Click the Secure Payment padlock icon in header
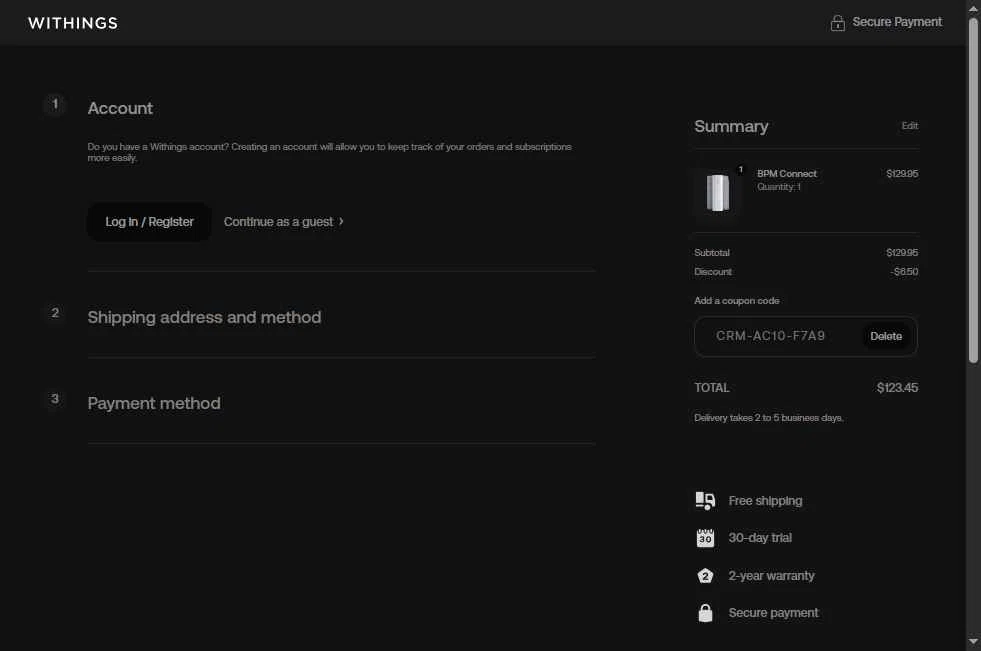The width and height of the screenshot is (981, 651). 837,23
